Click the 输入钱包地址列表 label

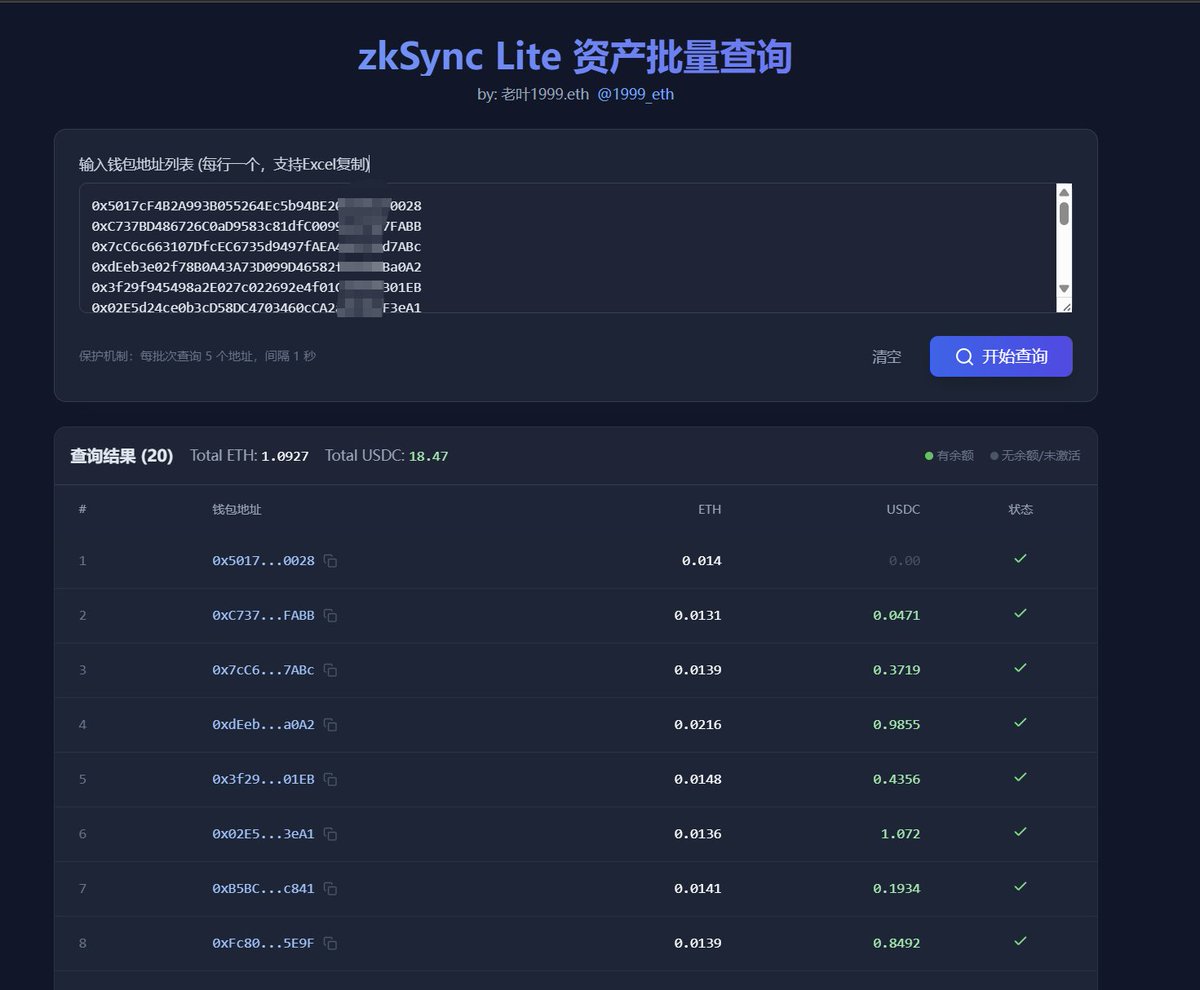coord(225,164)
